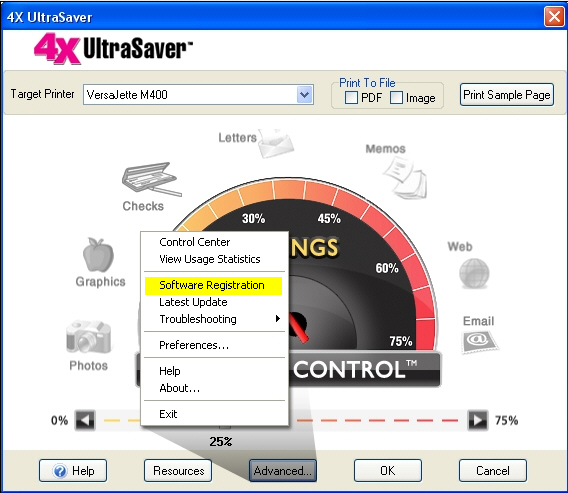Enable the Image print-to-file checkbox
This screenshot has height=493, width=568.
[x=396, y=97]
